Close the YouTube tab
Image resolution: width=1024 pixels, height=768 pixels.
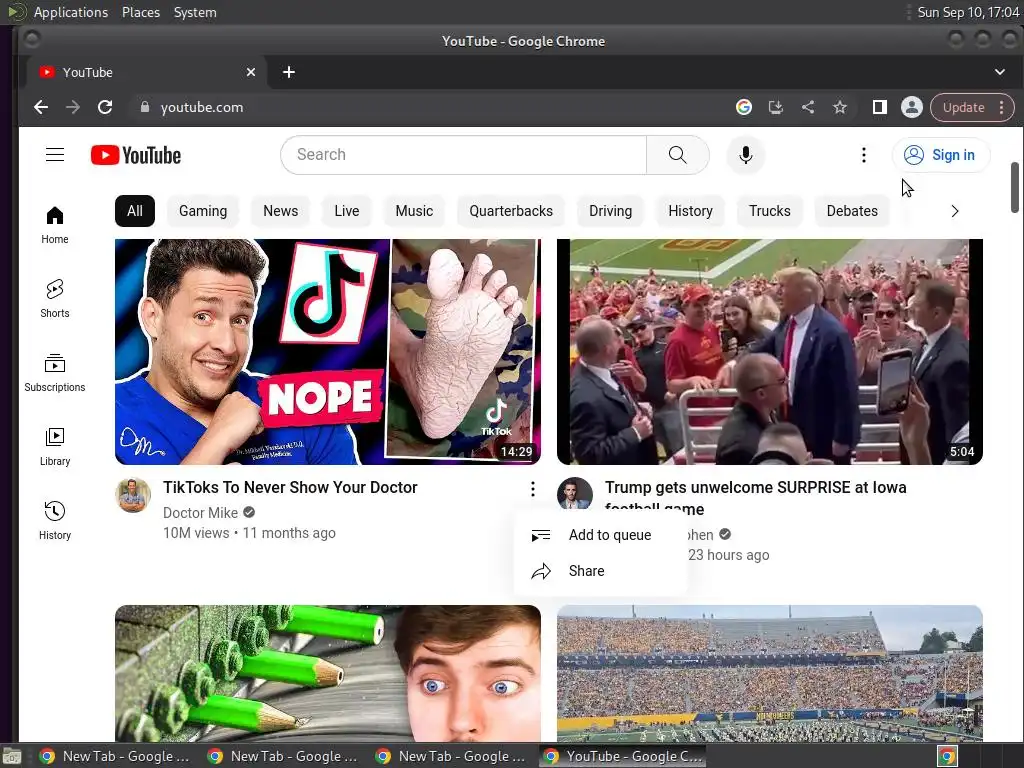[251, 72]
